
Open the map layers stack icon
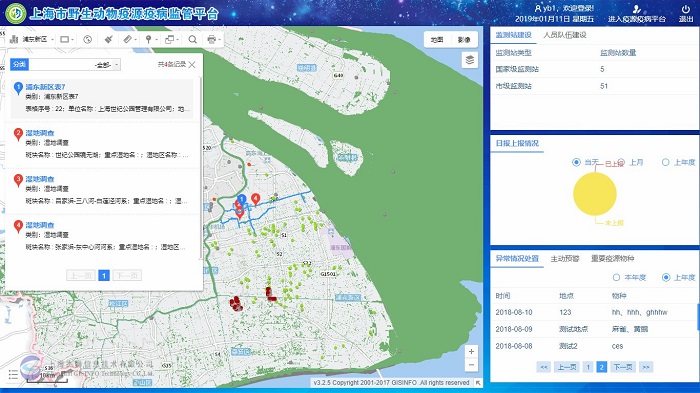click(469, 59)
